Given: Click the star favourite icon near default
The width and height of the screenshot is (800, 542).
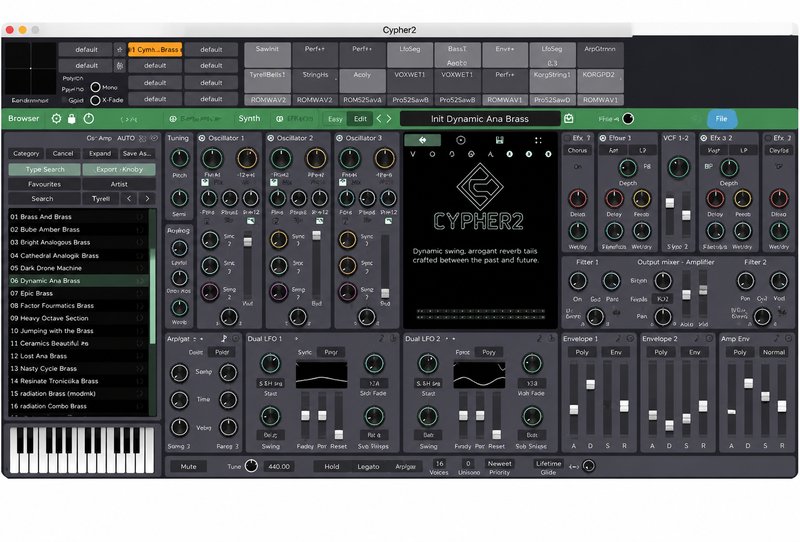Looking at the screenshot, I should [x=119, y=50].
